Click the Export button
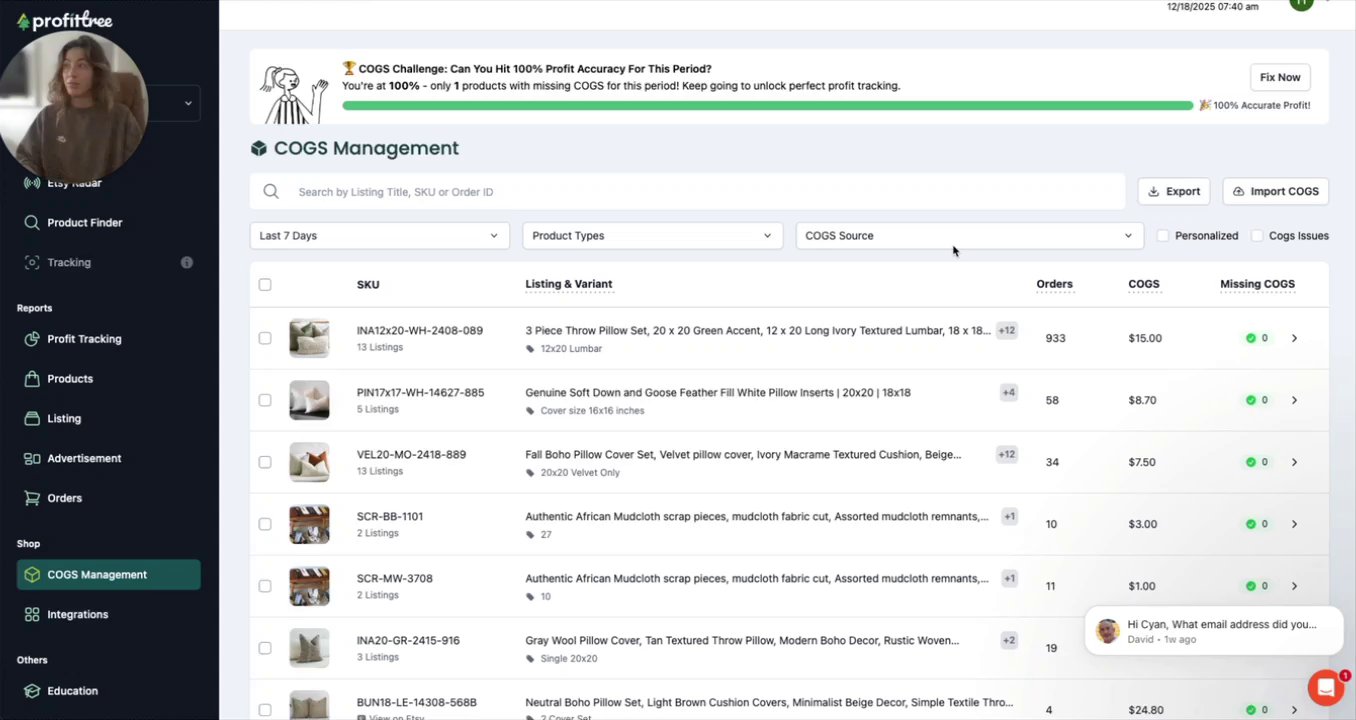 click(x=1174, y=192)
